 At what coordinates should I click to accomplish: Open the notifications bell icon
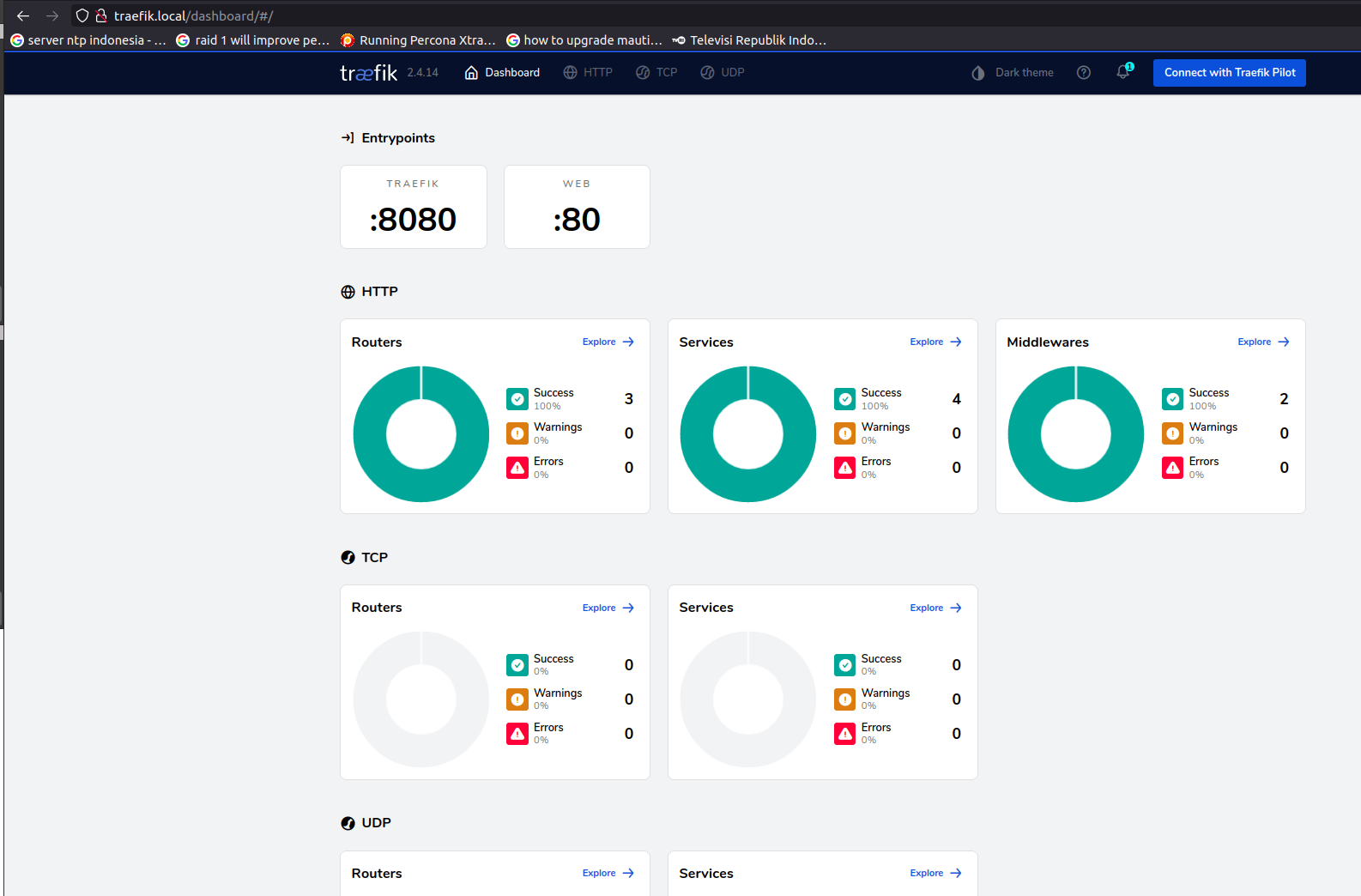1123,72
